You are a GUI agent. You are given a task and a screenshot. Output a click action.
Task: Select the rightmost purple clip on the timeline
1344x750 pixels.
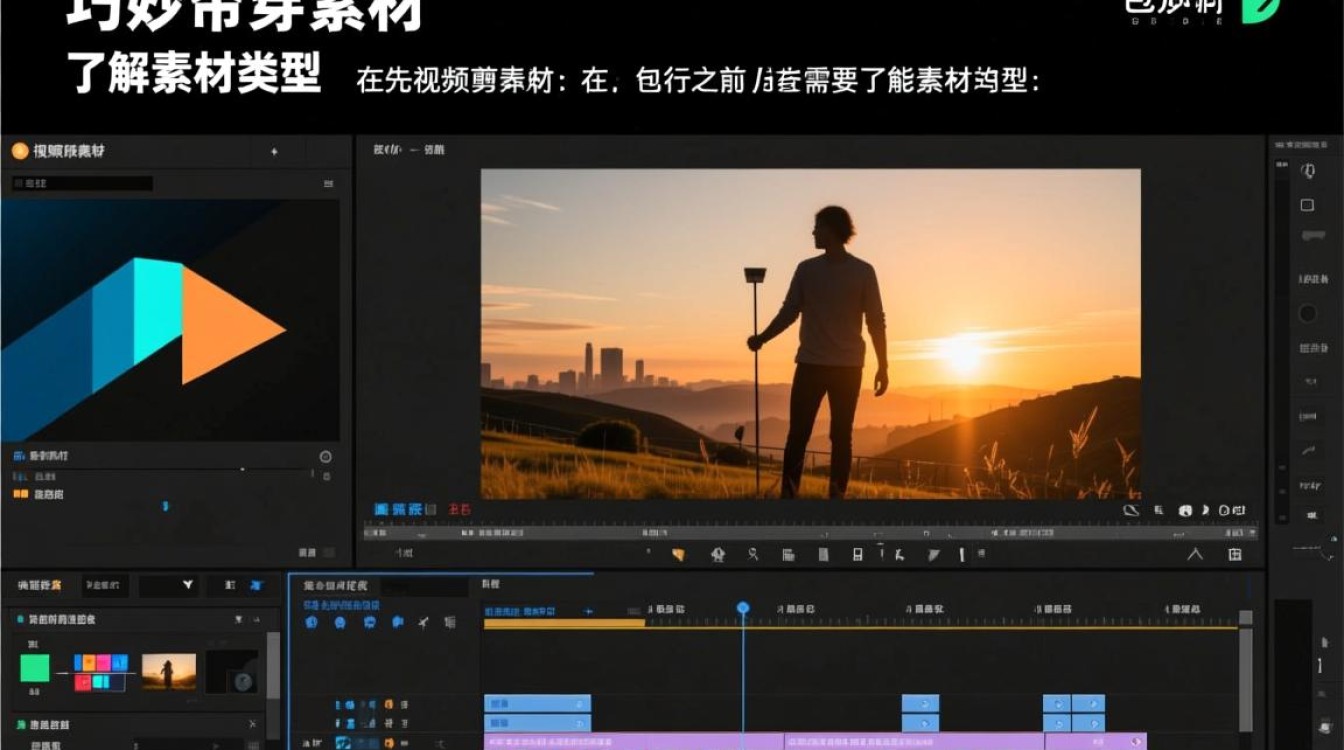1096,742
